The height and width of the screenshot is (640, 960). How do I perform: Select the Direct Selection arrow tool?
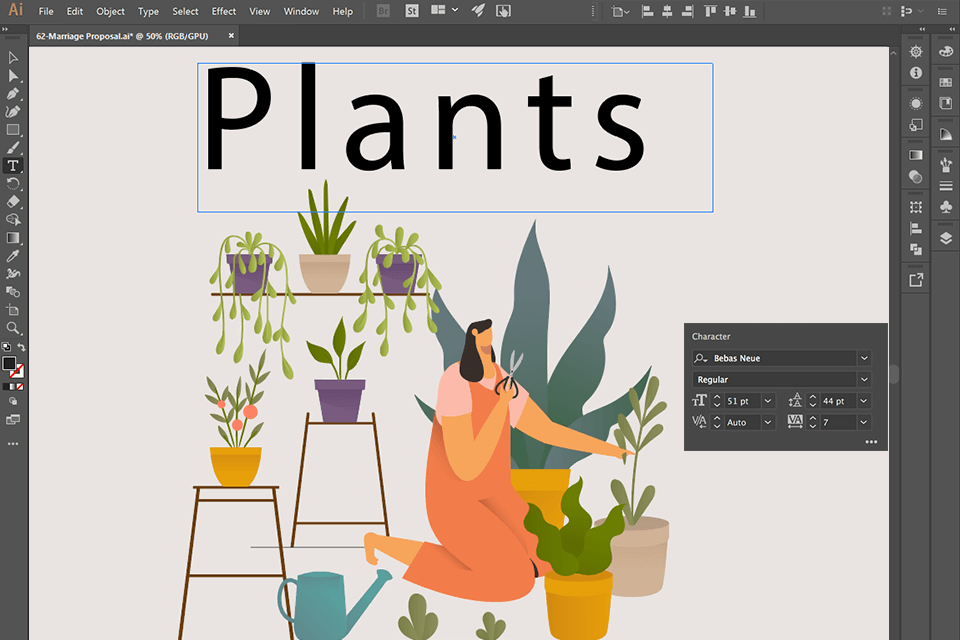coord(13,76)
